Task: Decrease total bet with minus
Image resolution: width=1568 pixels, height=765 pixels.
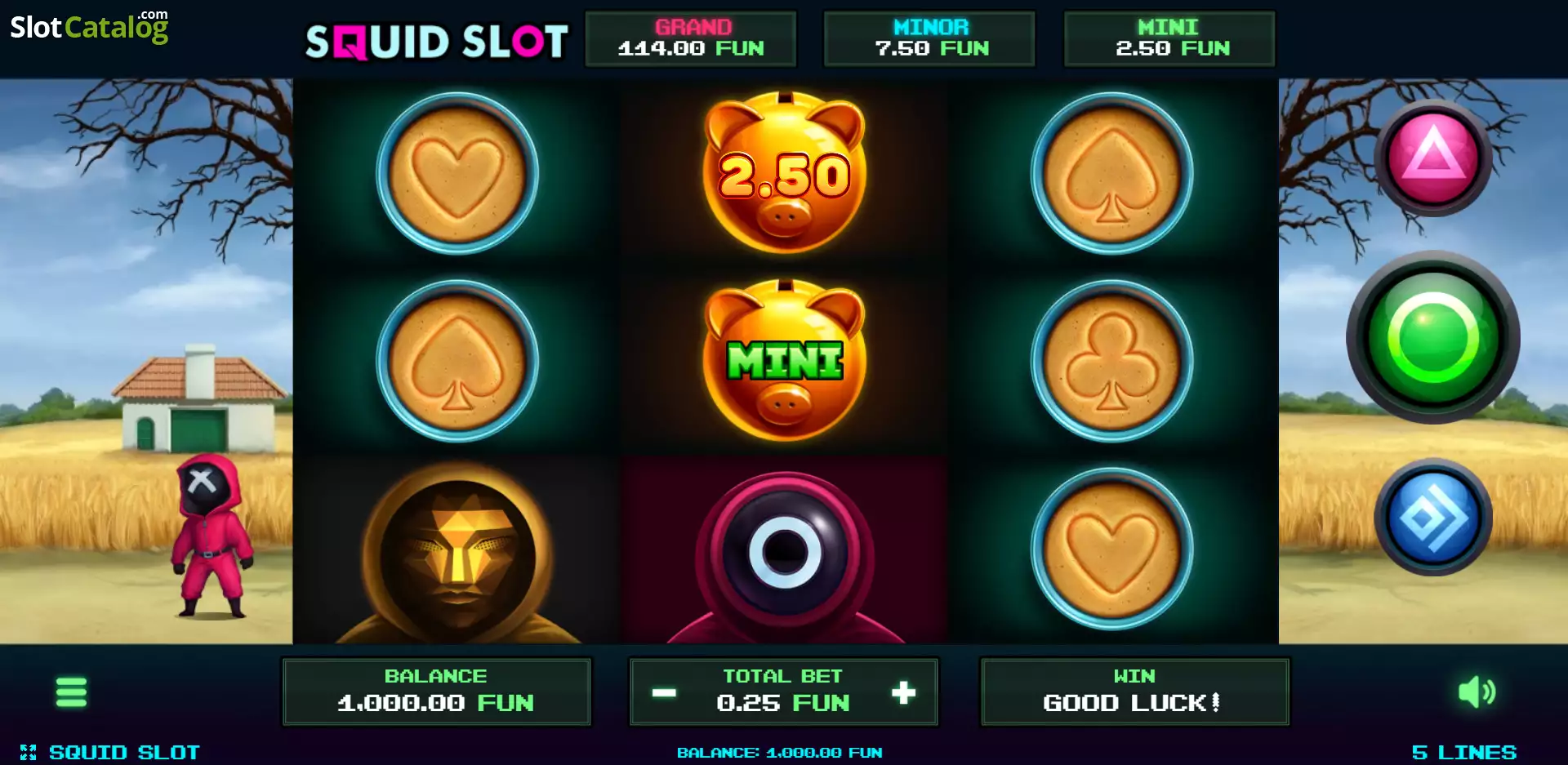Action: point(664,693)
